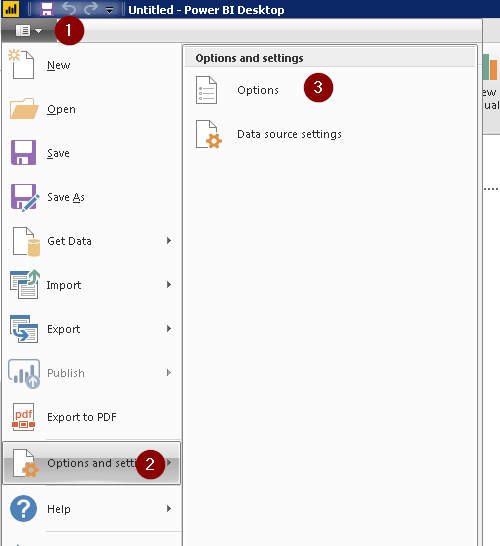
Task: Open the File menu button
Action: pyautogui.click(x=29, y=31)
